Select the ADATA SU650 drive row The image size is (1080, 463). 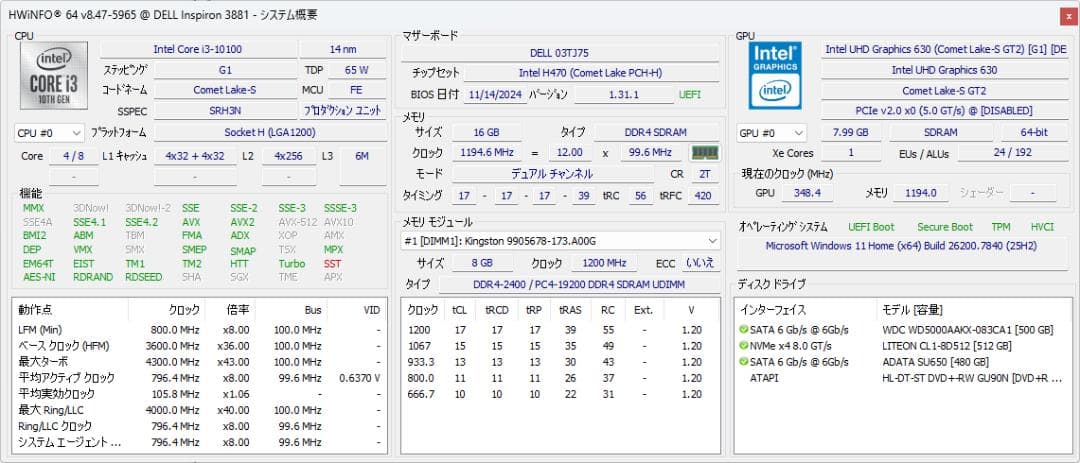click(x=902, y=362)
